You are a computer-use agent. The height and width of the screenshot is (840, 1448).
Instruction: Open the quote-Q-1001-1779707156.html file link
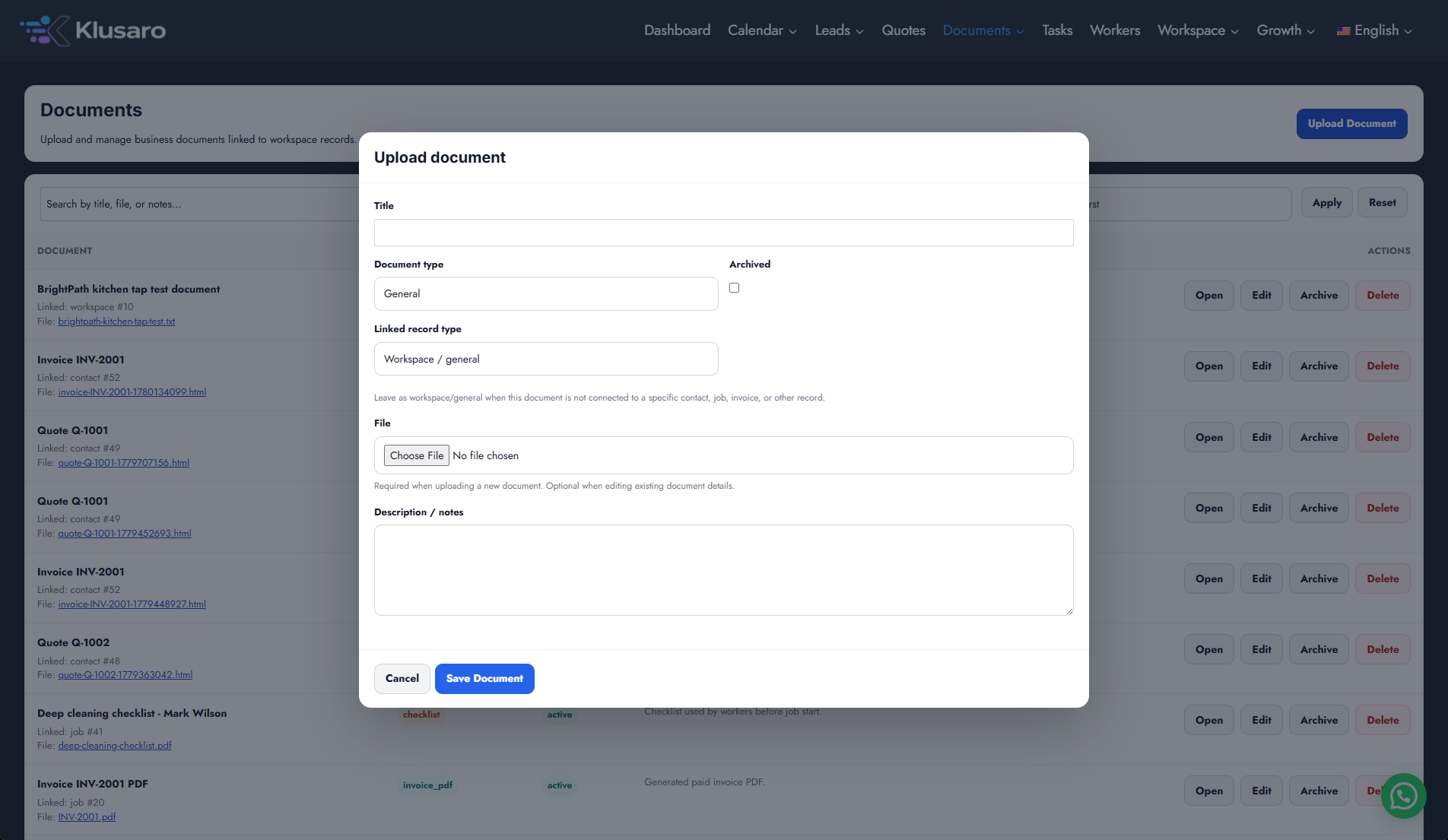[124, 463]
